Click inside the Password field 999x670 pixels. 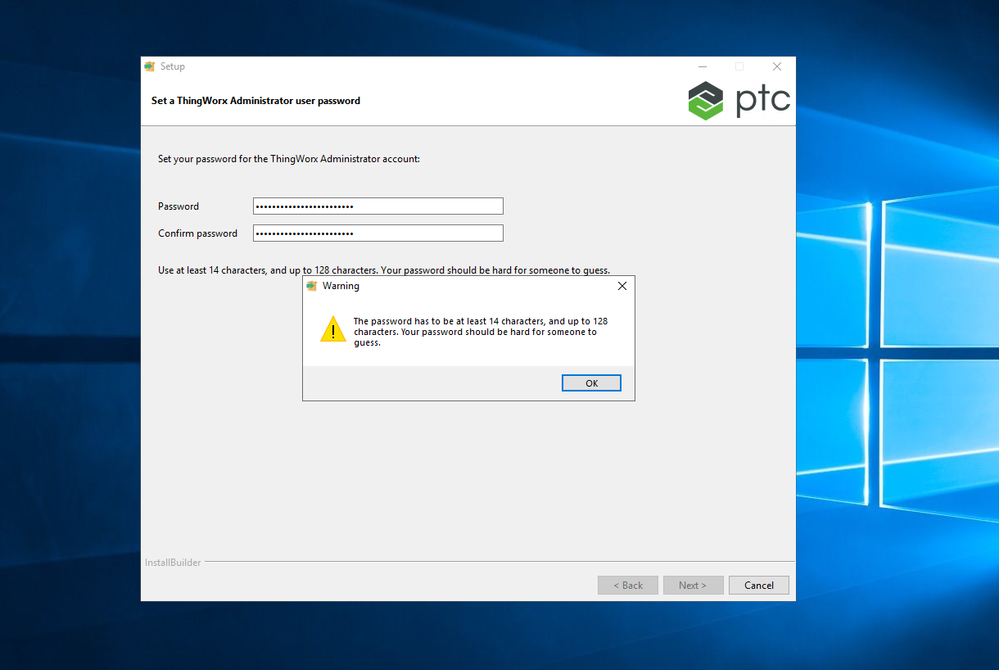377,206
